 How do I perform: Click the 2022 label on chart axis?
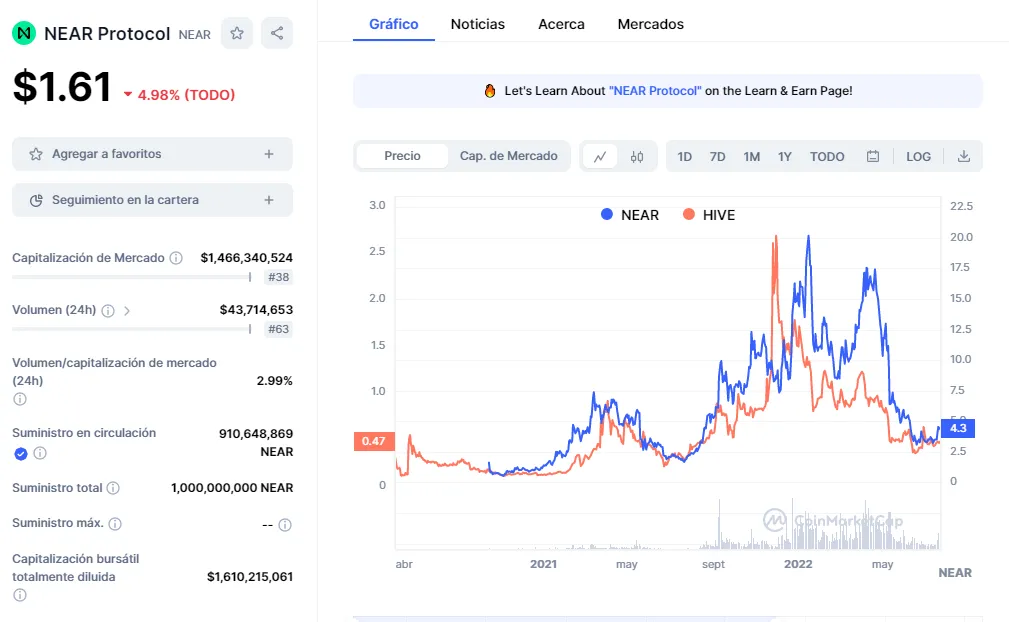tap(798, 564)
